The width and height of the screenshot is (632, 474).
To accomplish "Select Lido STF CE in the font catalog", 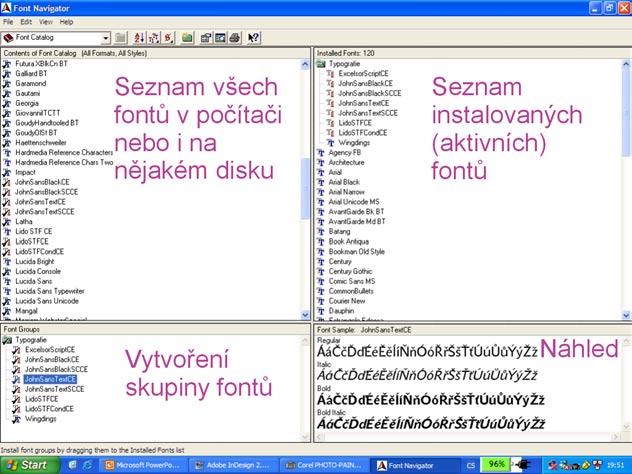I will [x=34, y=231].
